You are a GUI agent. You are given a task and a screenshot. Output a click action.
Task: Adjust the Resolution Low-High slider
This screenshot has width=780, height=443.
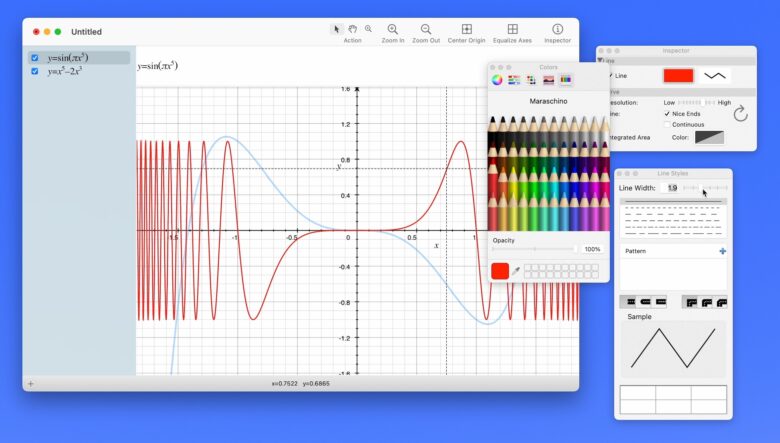tap(696, 102)
